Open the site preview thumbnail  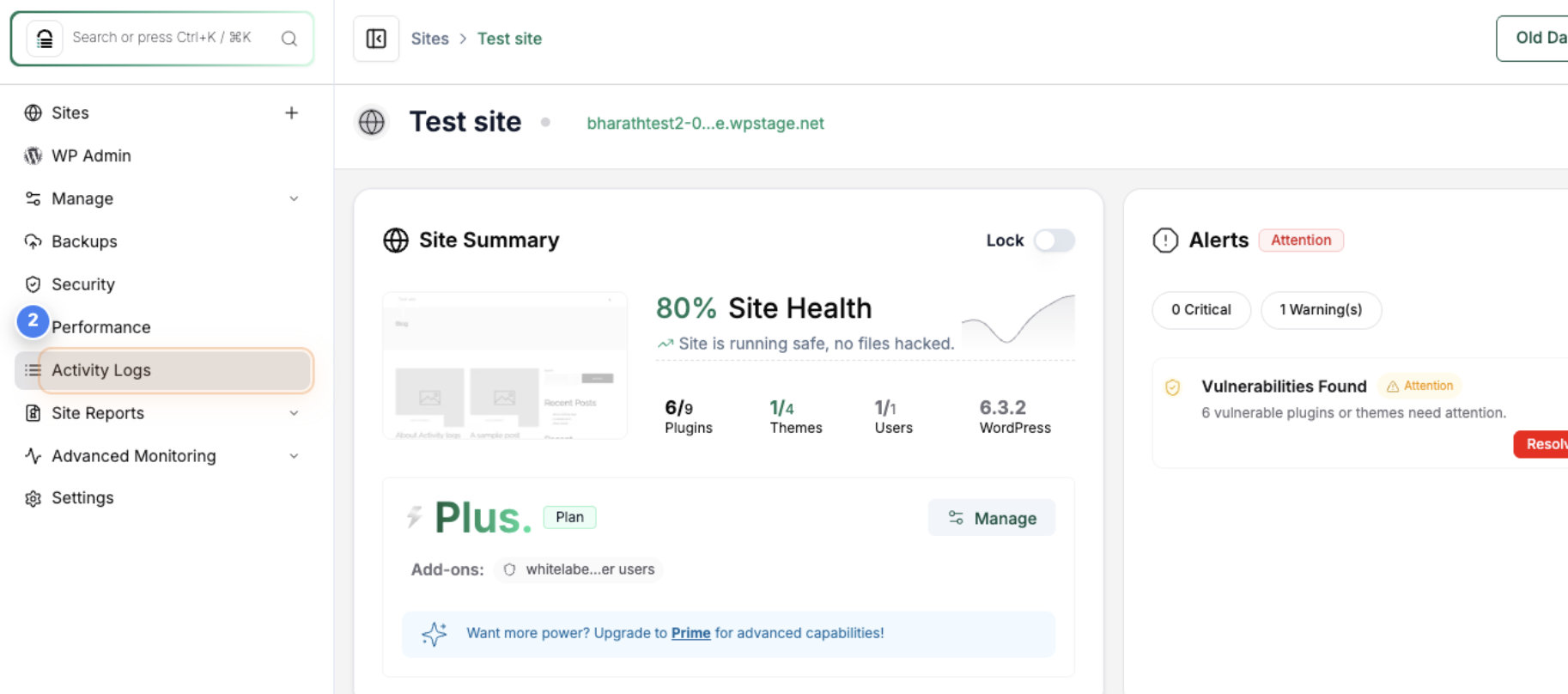pos(505,366)
